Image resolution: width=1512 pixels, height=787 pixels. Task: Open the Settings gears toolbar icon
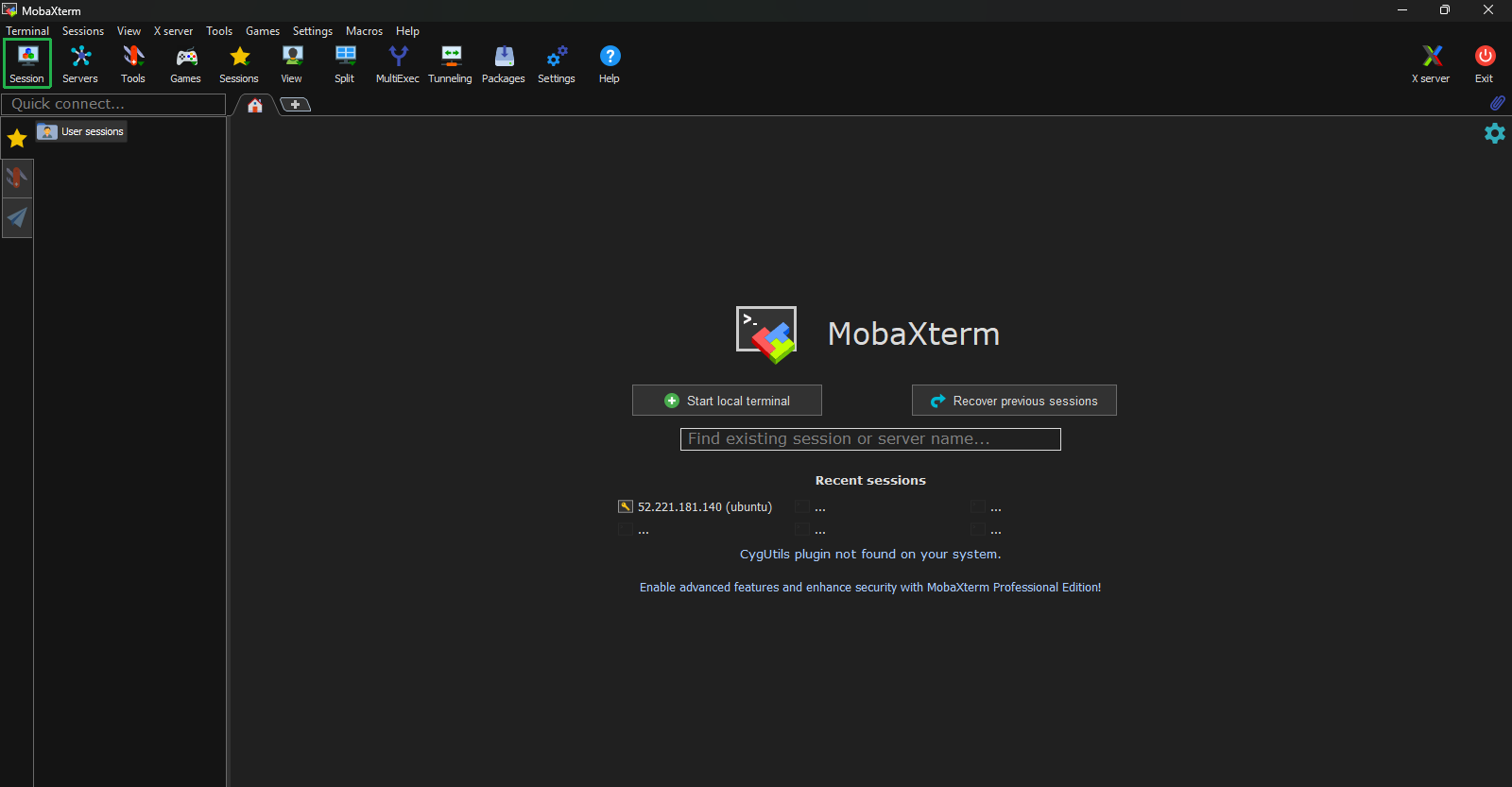pyautogui.click(x=557, y=64)
